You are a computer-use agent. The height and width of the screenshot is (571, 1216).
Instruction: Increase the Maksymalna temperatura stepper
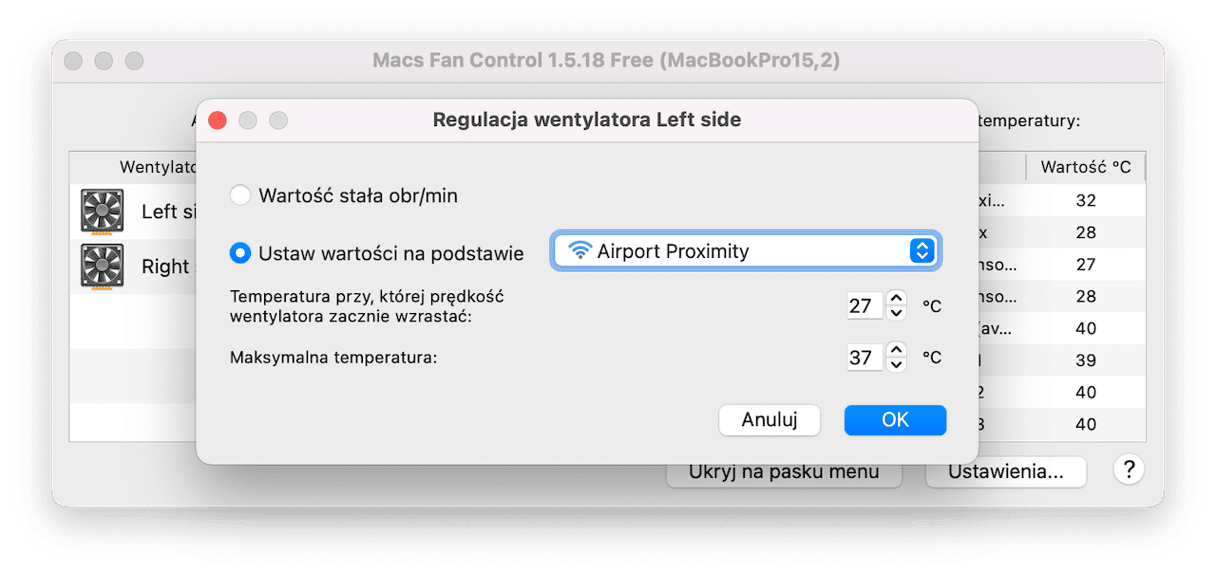click(897, 349)
